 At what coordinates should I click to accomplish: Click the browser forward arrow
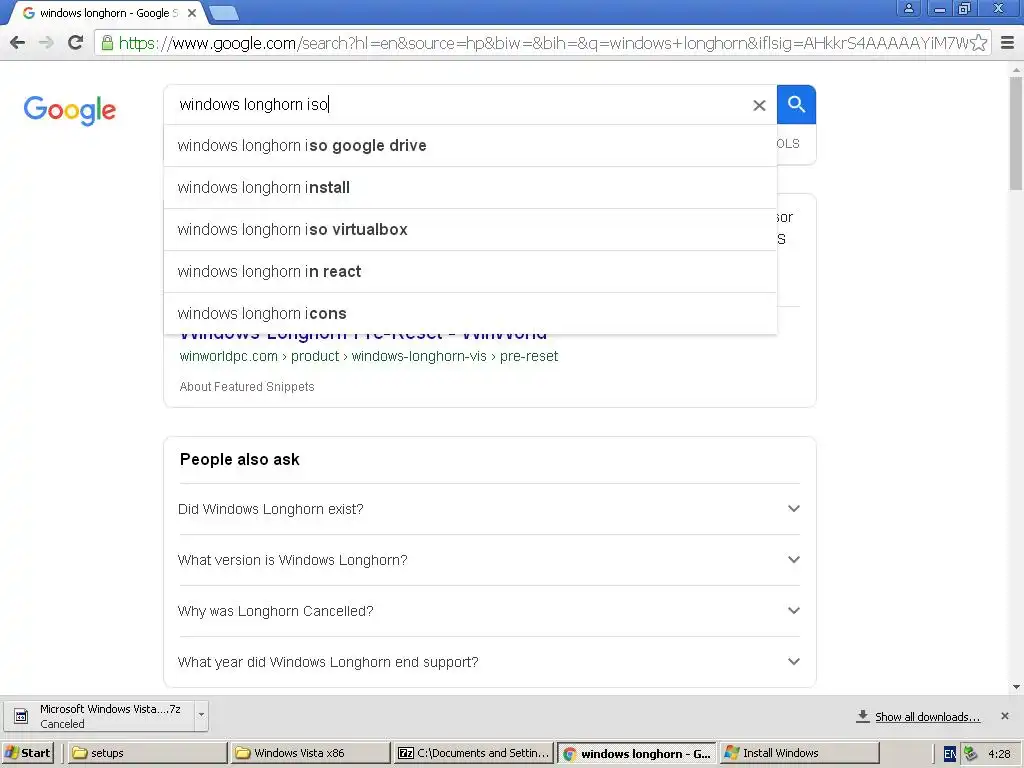46,43
